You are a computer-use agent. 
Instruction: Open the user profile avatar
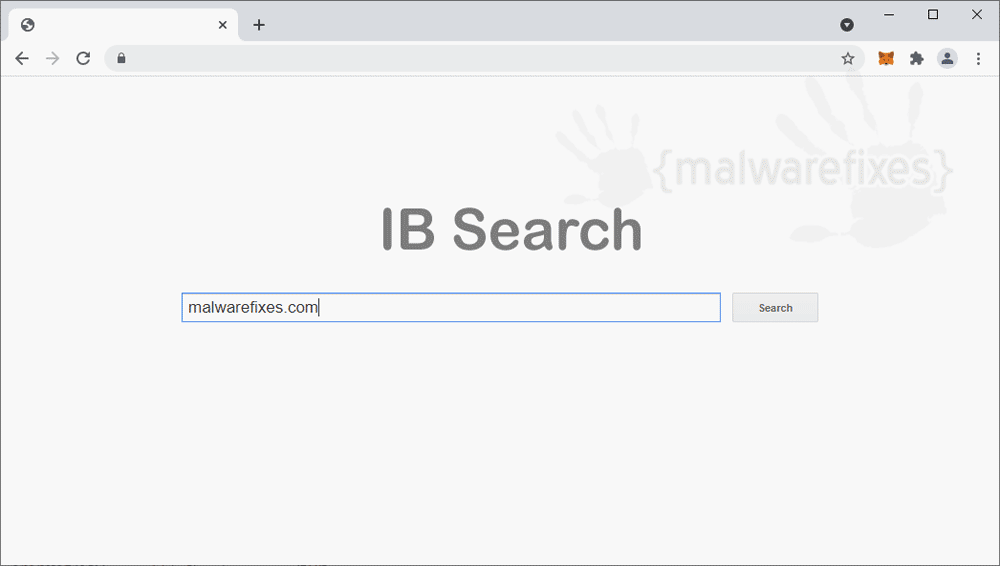click(947, 59)
